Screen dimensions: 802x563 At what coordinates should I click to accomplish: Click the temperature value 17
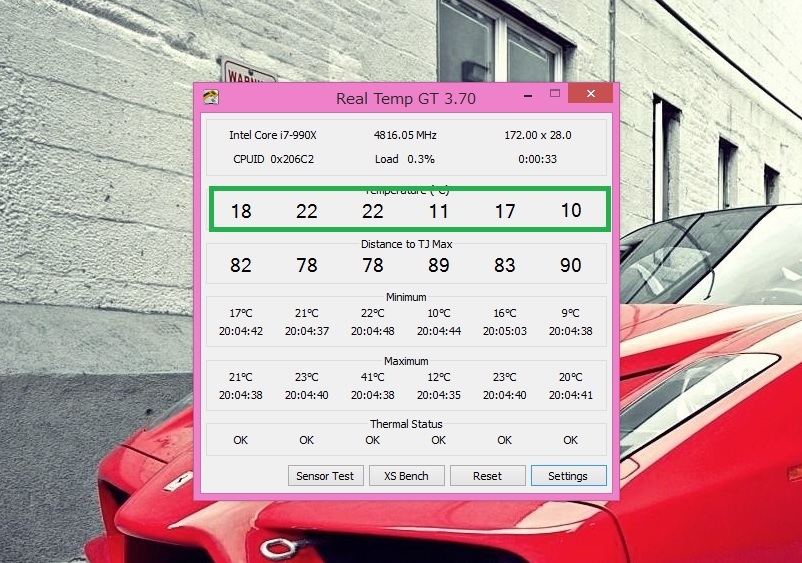(x=505, y=211)
